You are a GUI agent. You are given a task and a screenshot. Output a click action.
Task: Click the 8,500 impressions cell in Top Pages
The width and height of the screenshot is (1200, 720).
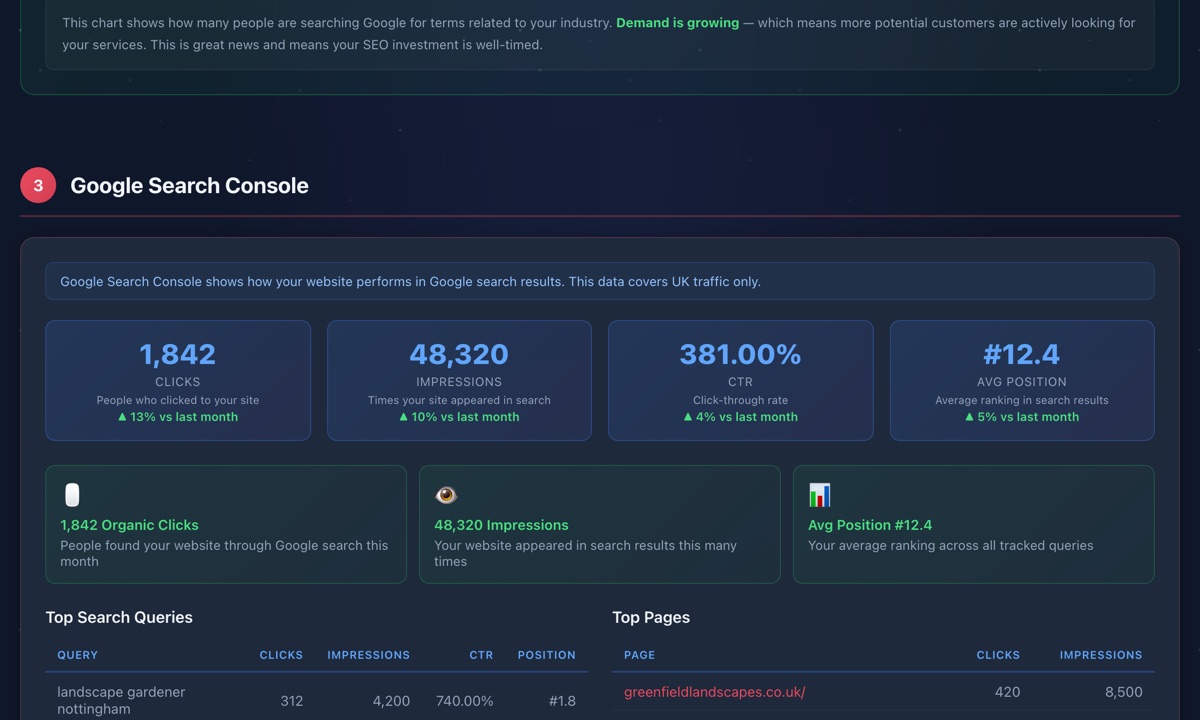[x=1123, y=692]
